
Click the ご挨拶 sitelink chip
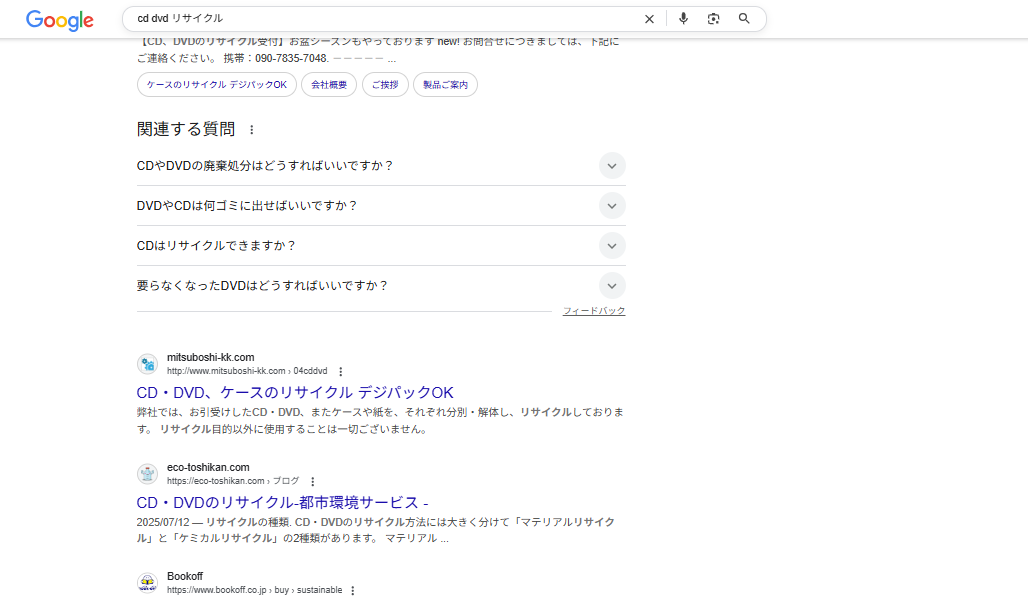click(385, 85)
